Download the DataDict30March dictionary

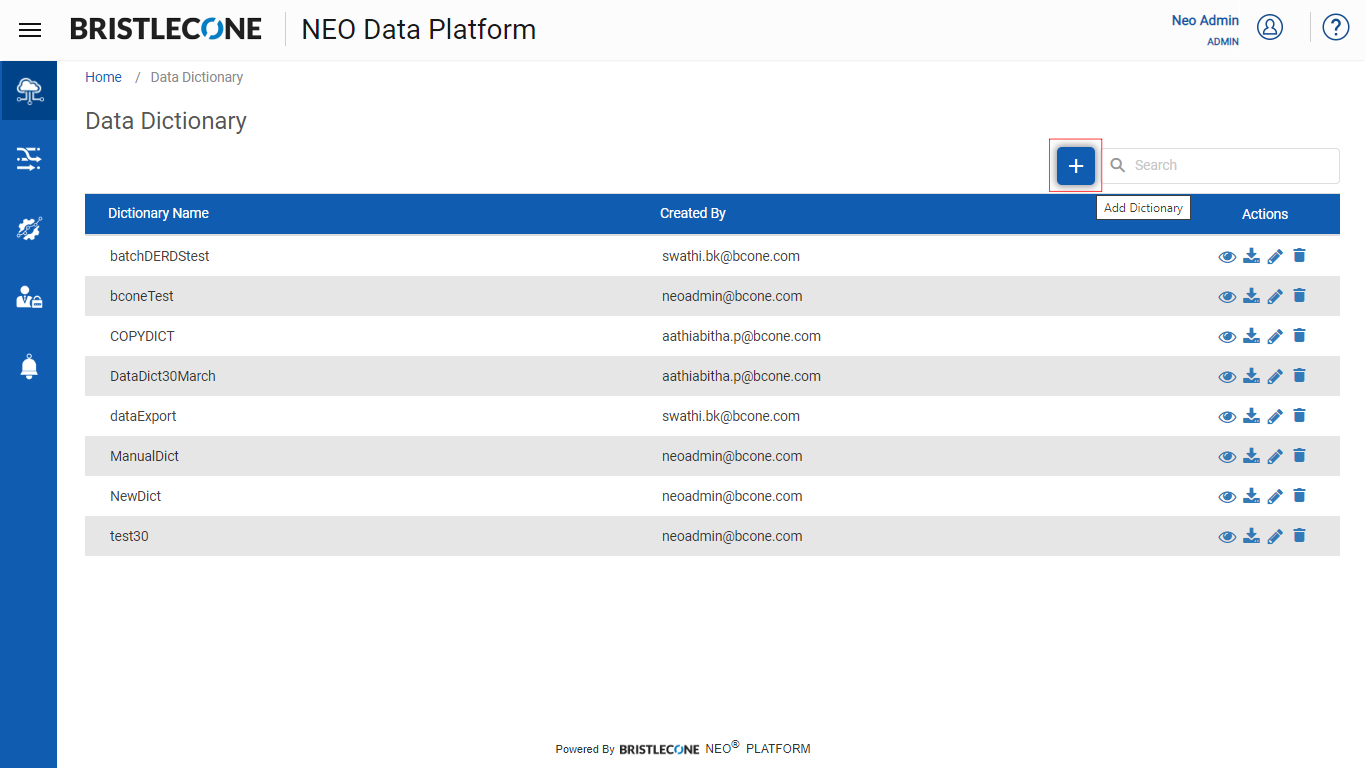click(1251, 376)
